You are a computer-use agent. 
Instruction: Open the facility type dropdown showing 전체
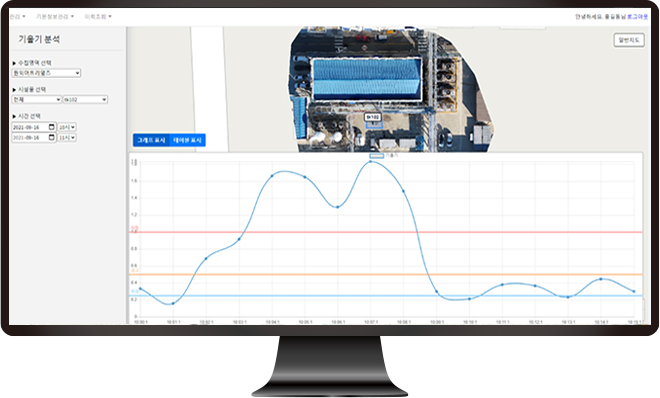coord(37,100)
